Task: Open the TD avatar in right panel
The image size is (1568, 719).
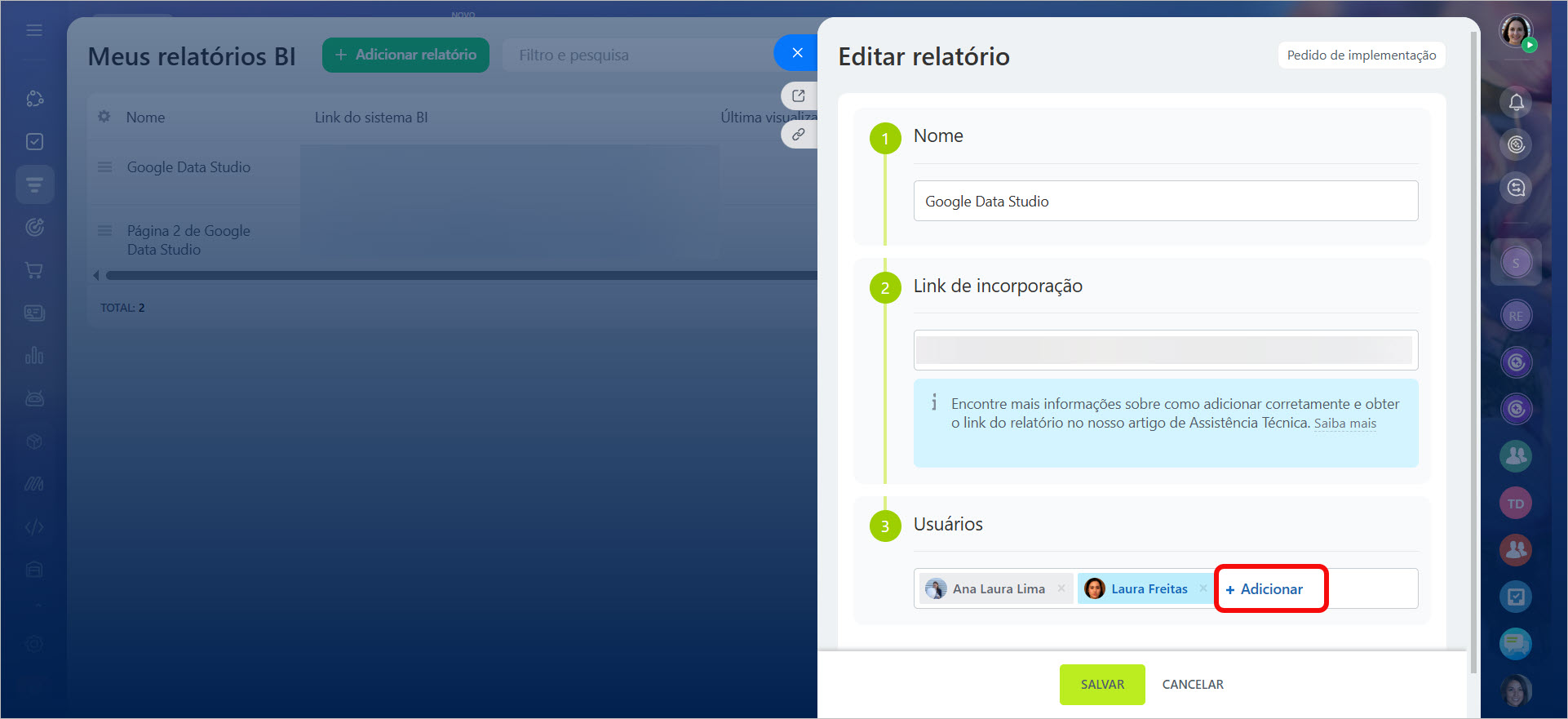Action: [1516, 504]
